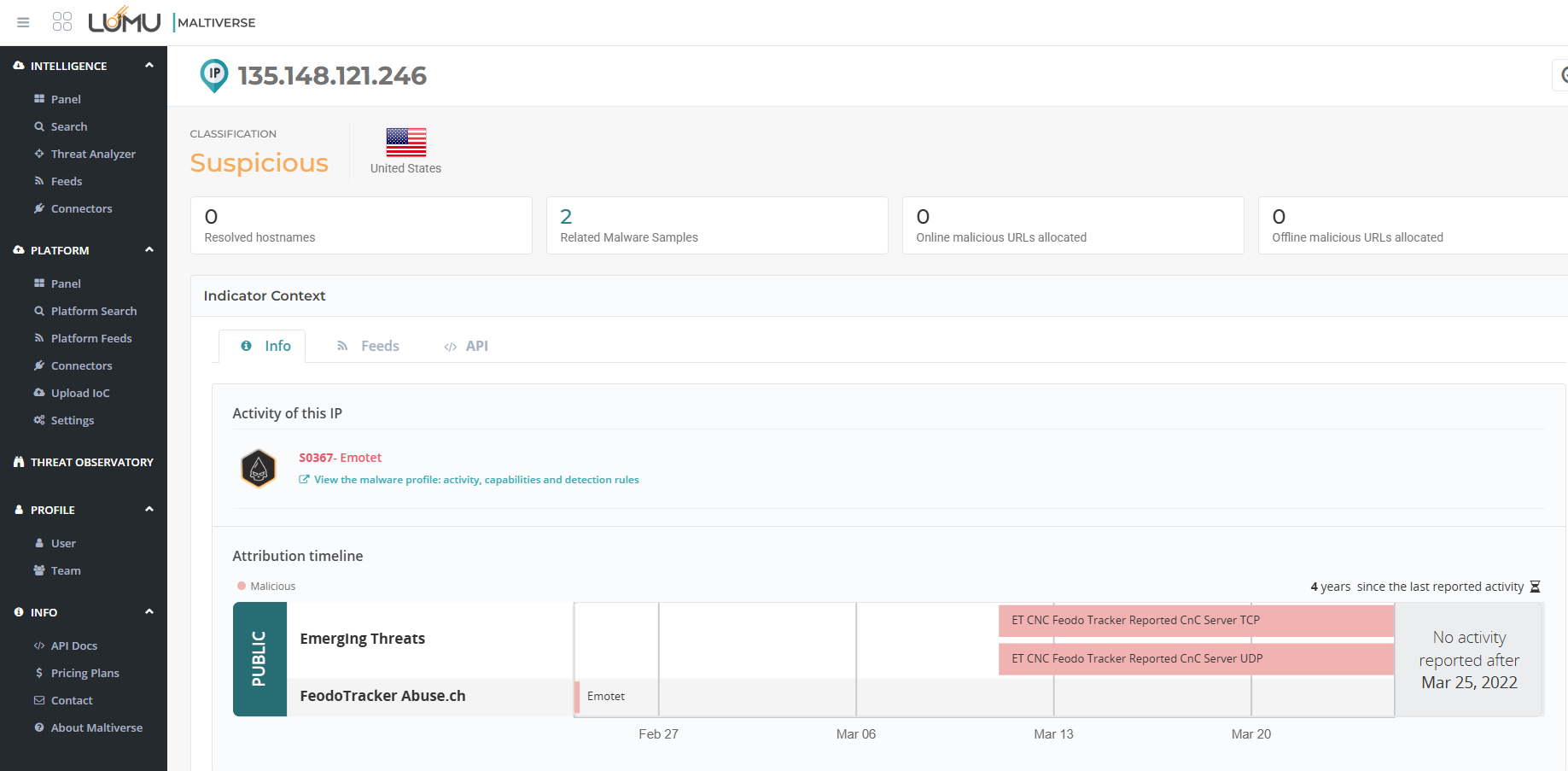Open the API Docs link
The image size is (1568, 771).
[x=74, y=645]
